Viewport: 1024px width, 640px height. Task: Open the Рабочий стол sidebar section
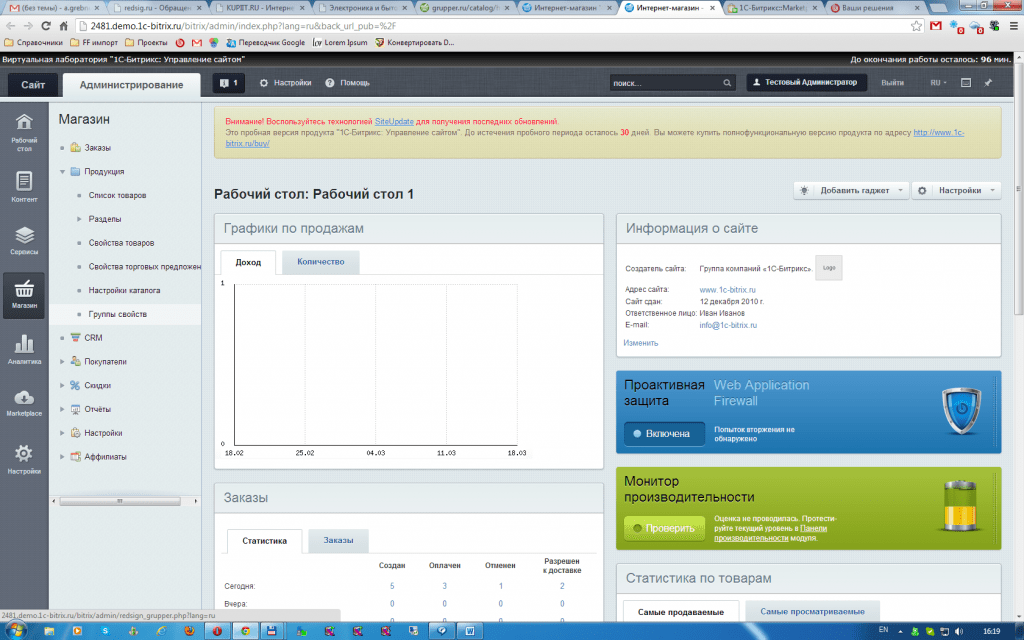coord(24,132)
